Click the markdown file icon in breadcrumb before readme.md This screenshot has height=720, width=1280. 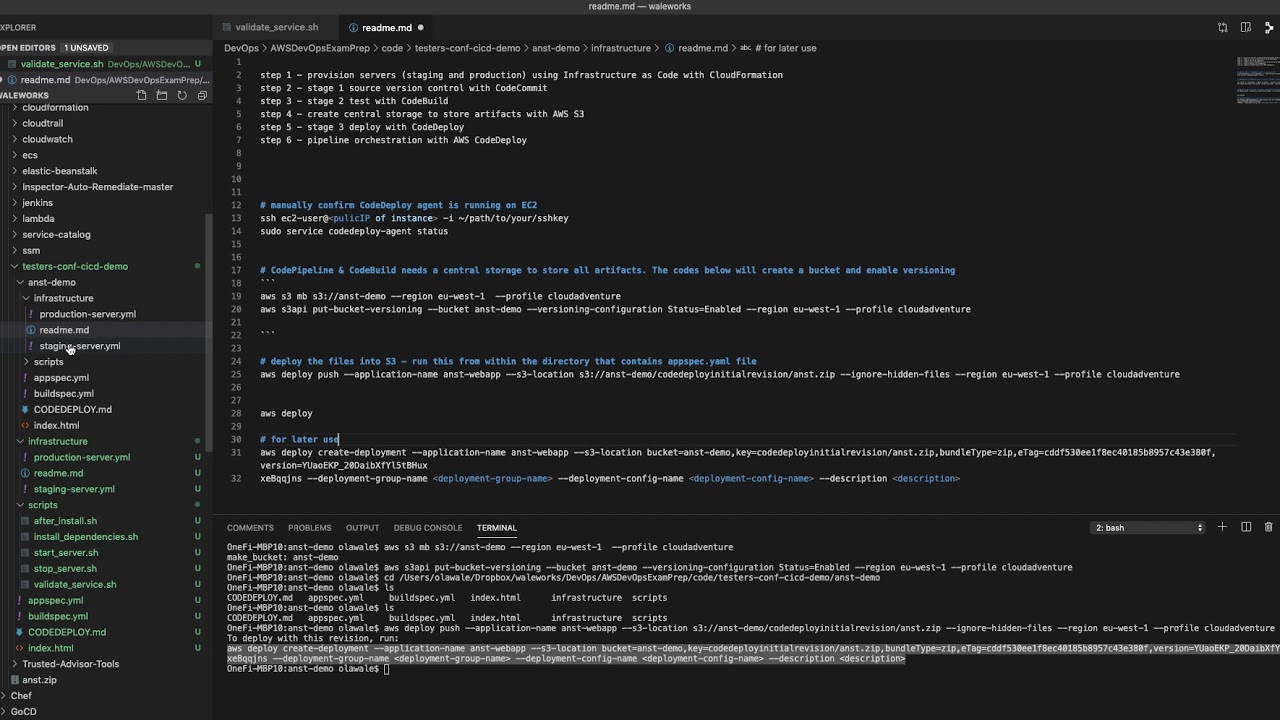coord(670,48)
